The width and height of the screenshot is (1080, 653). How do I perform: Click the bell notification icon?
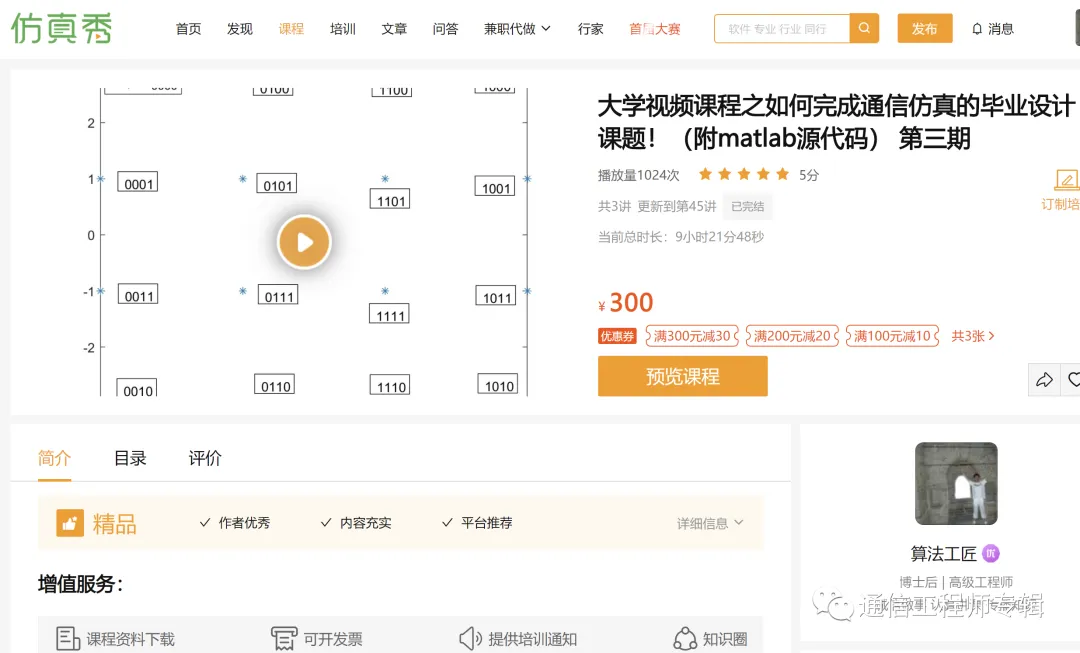pyautogui.click(x=977, y=29)
